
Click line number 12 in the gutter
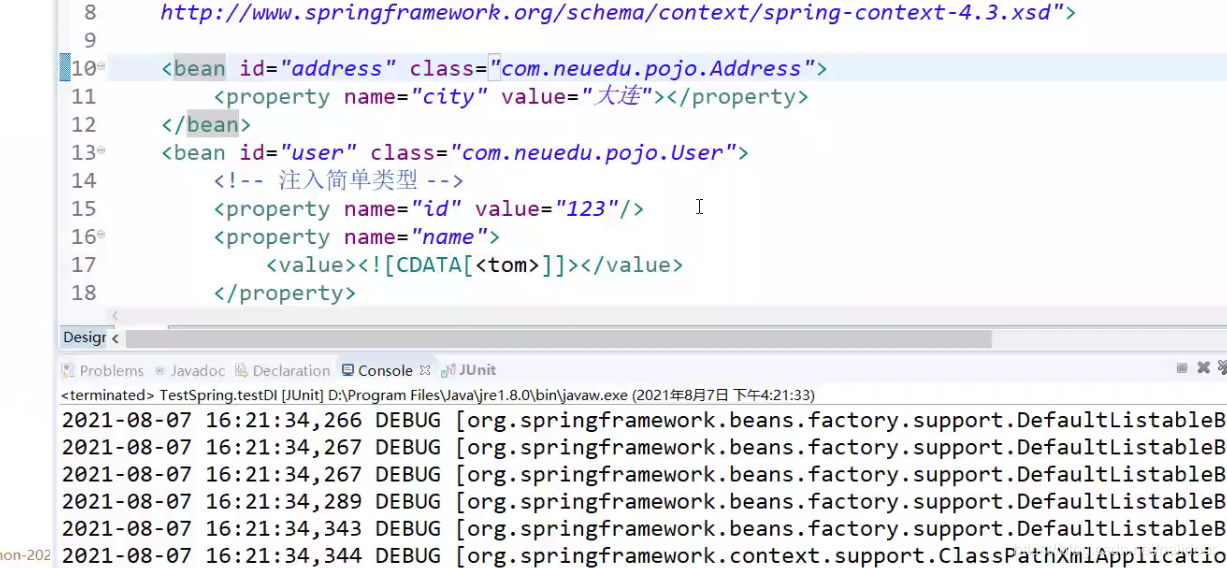tap(83, 125)
